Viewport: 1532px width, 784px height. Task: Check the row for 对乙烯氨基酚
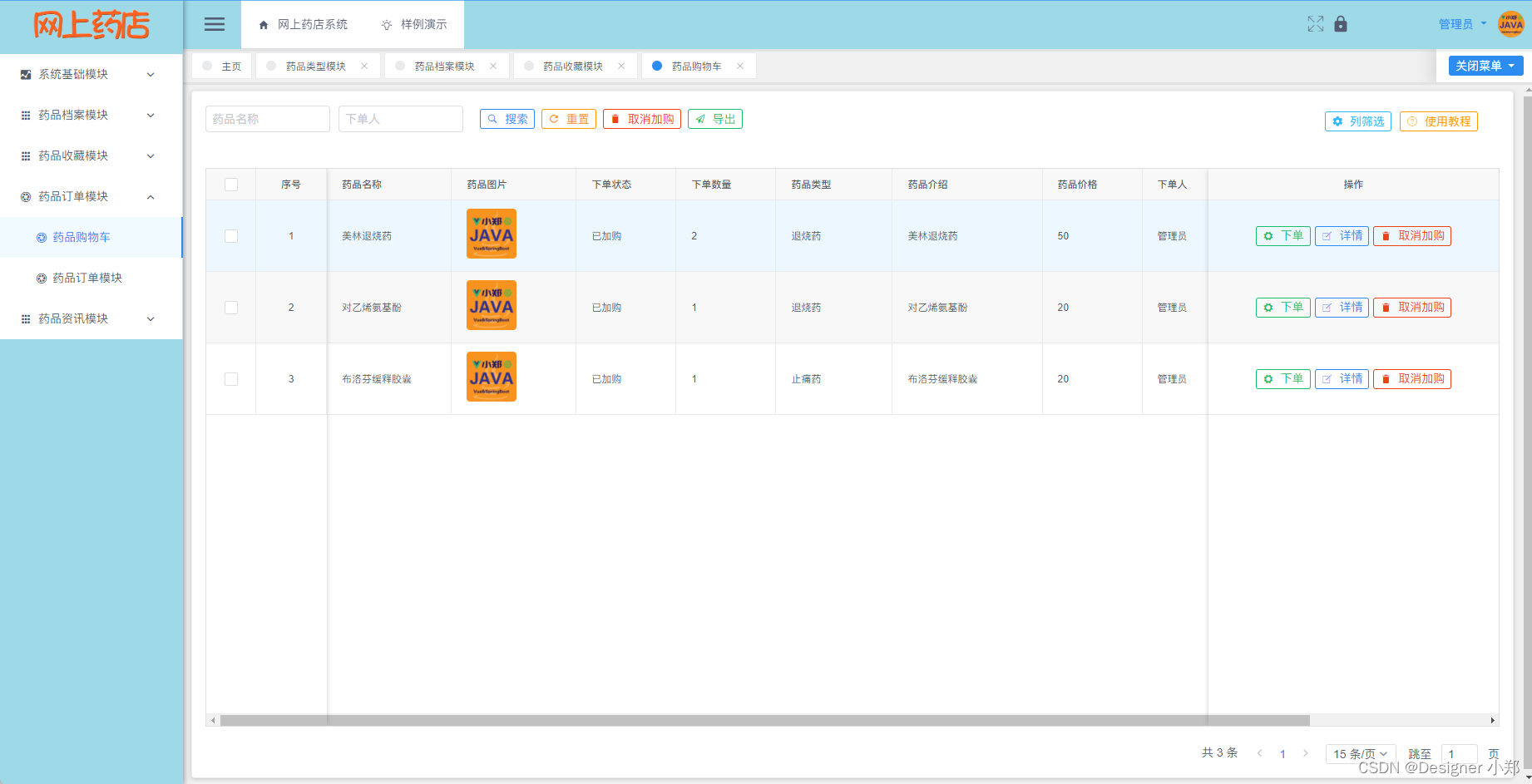(231, 308)
